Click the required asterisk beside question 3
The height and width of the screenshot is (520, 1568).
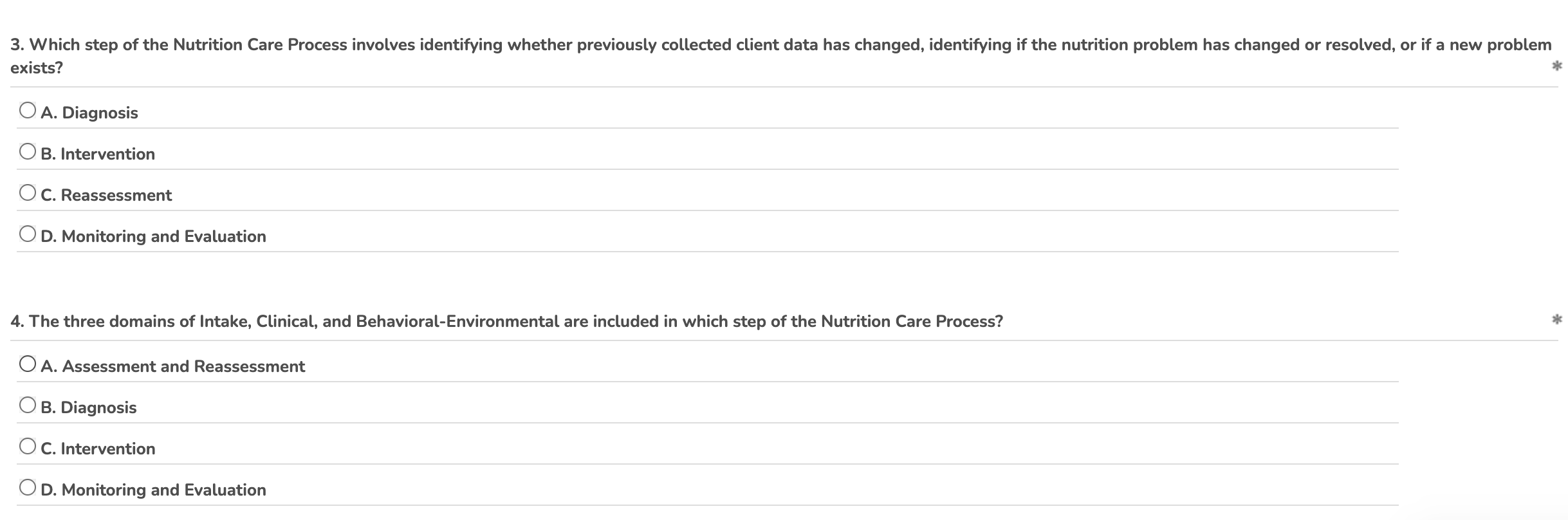coord(1556,66)
